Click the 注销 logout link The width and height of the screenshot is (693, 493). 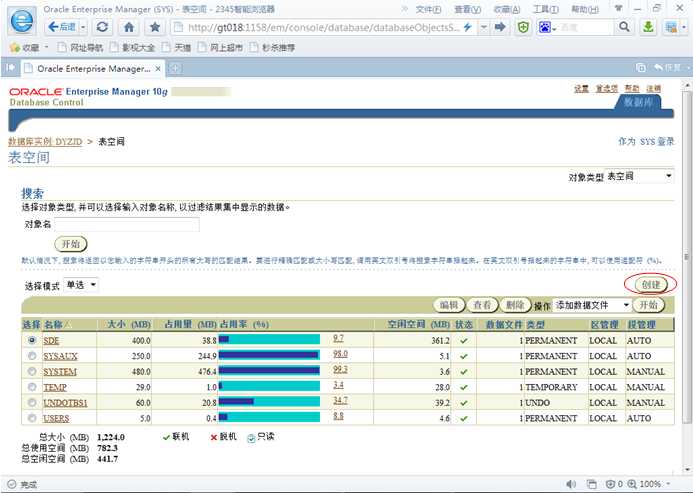click(653, 88)
